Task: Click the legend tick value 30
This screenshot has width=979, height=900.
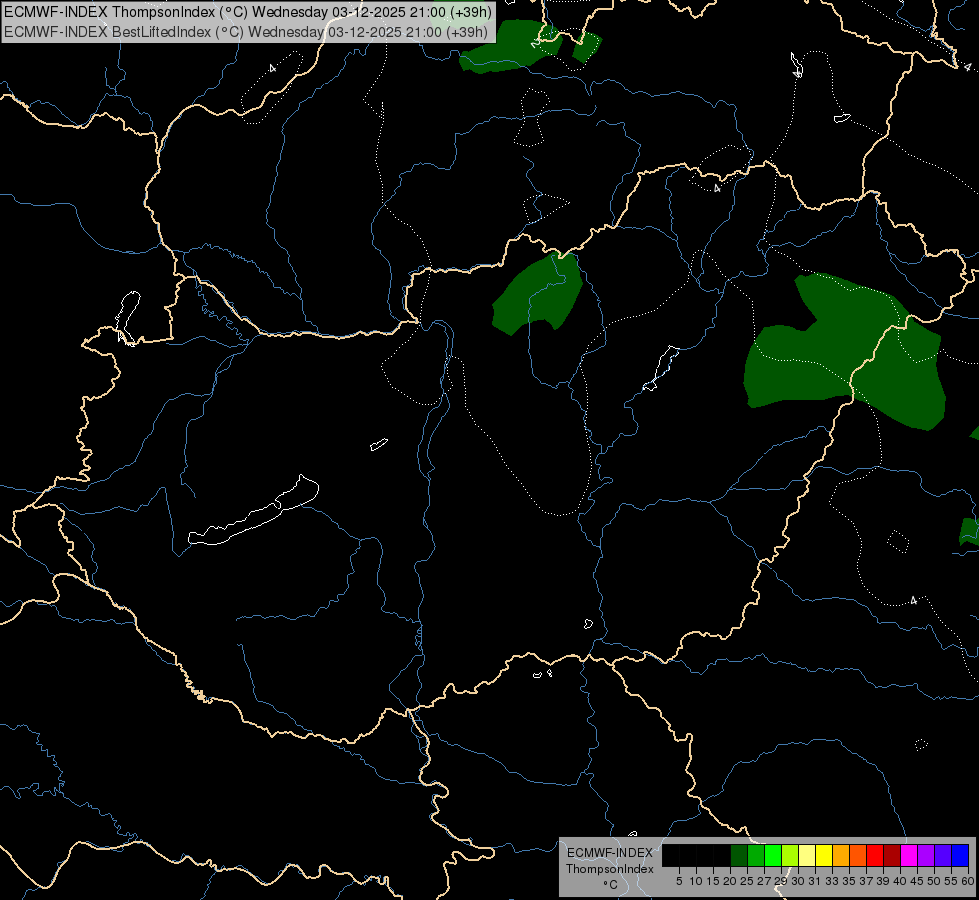Action: (x=798, y=881)
